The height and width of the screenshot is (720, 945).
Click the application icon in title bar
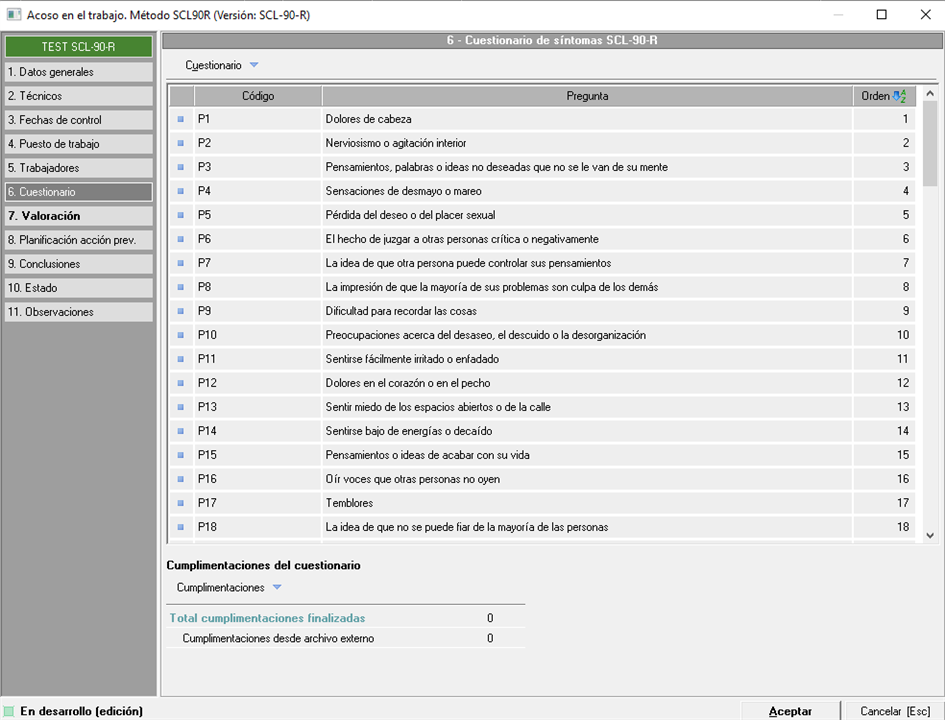(x=14, y=14)
